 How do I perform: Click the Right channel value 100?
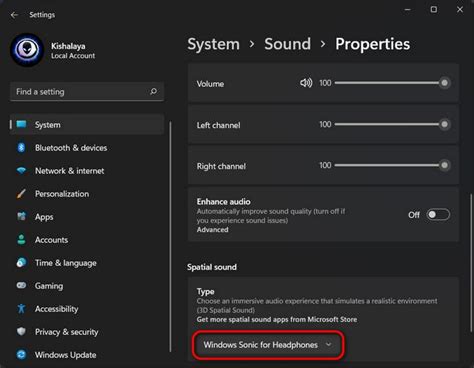coord(325,165)
